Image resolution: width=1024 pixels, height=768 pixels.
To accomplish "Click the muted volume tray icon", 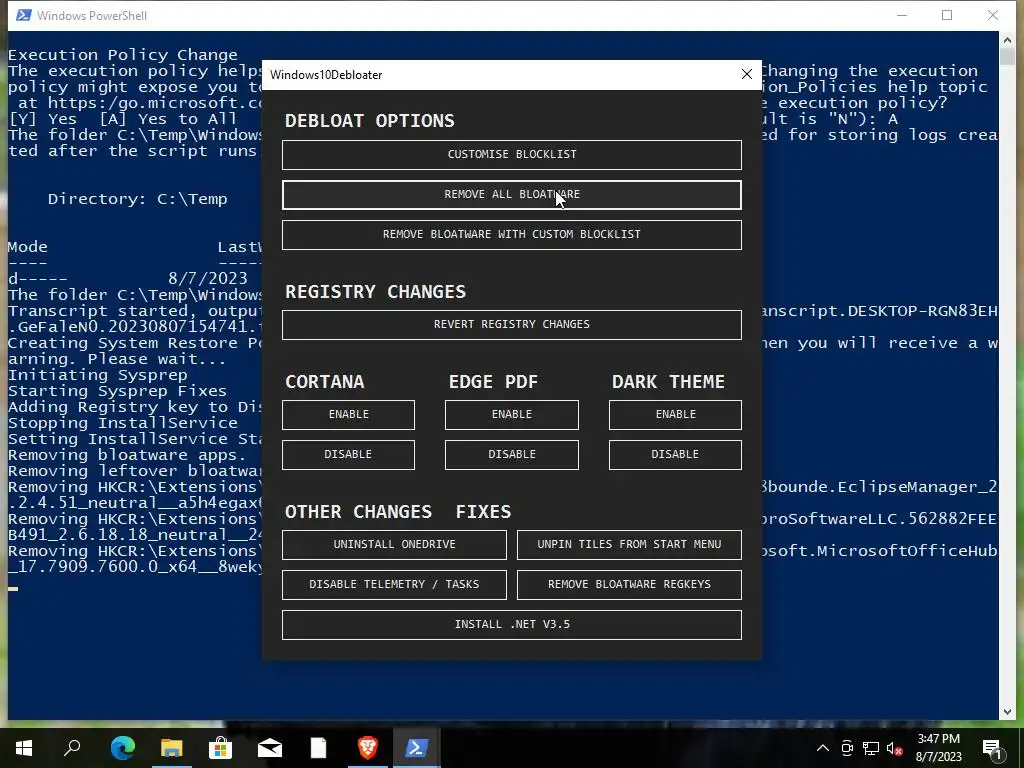I will tap(894, 748).
